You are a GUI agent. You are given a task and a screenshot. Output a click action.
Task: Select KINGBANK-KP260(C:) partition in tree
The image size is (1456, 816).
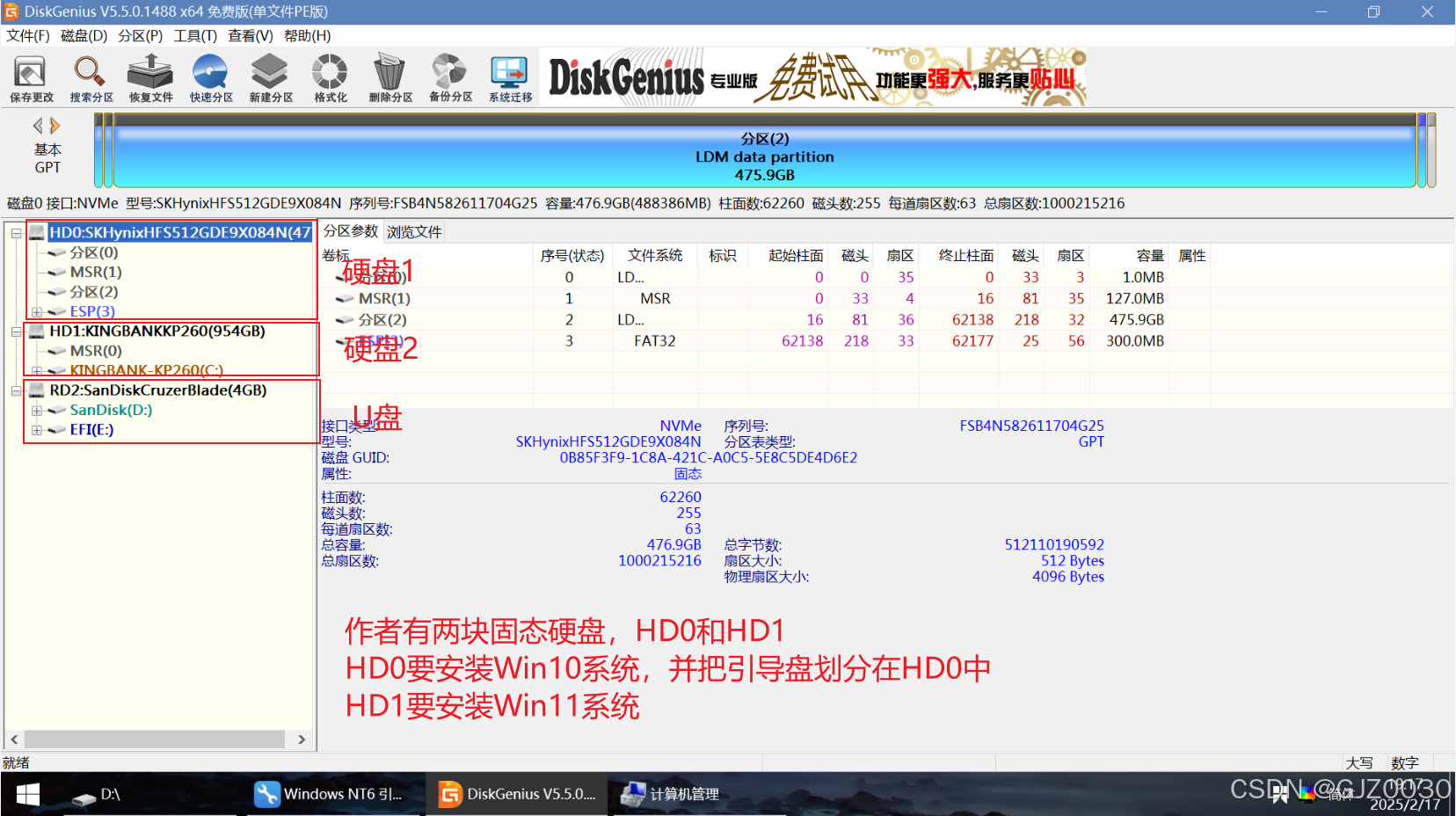(147, 370)
